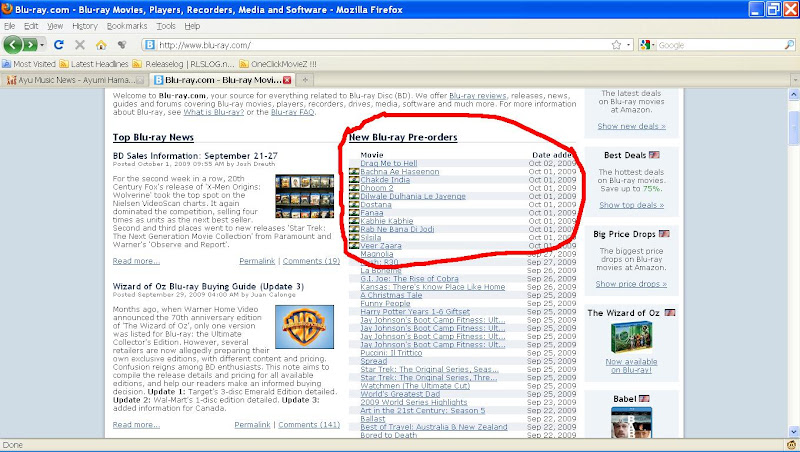Click the Warner Bros logo thumbnail
This screenshot has width=800, height=452.
point(305,327)
